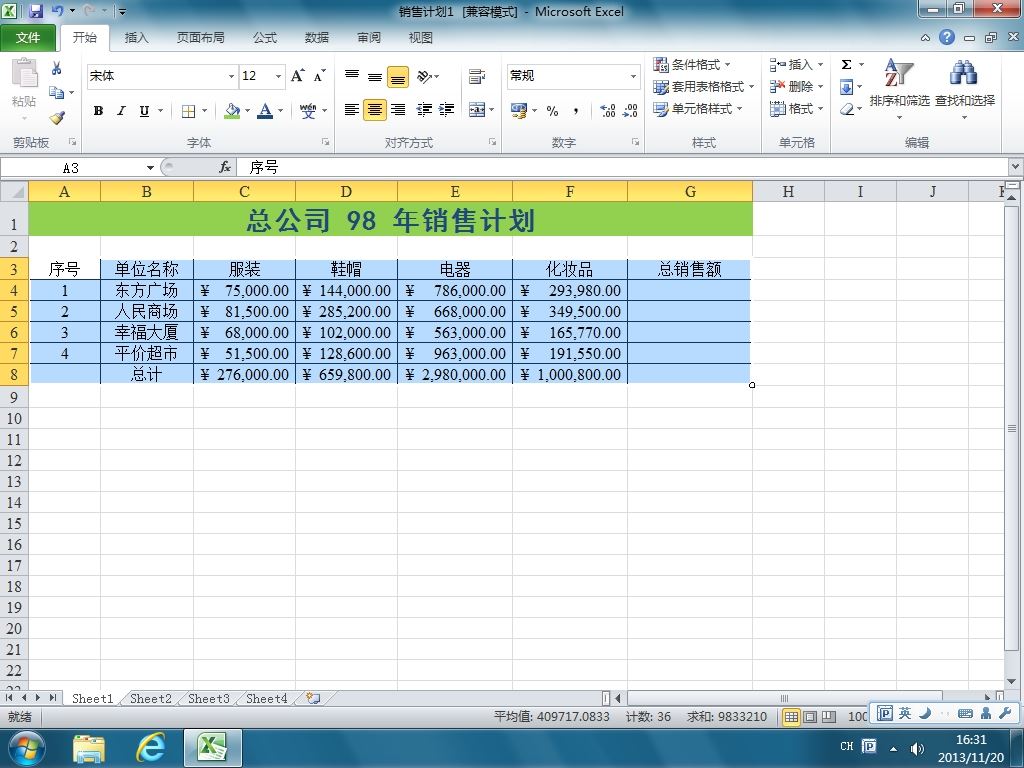Open the number format 常规 dropdown
The image size is (1024, 768).
coord(633,76)
